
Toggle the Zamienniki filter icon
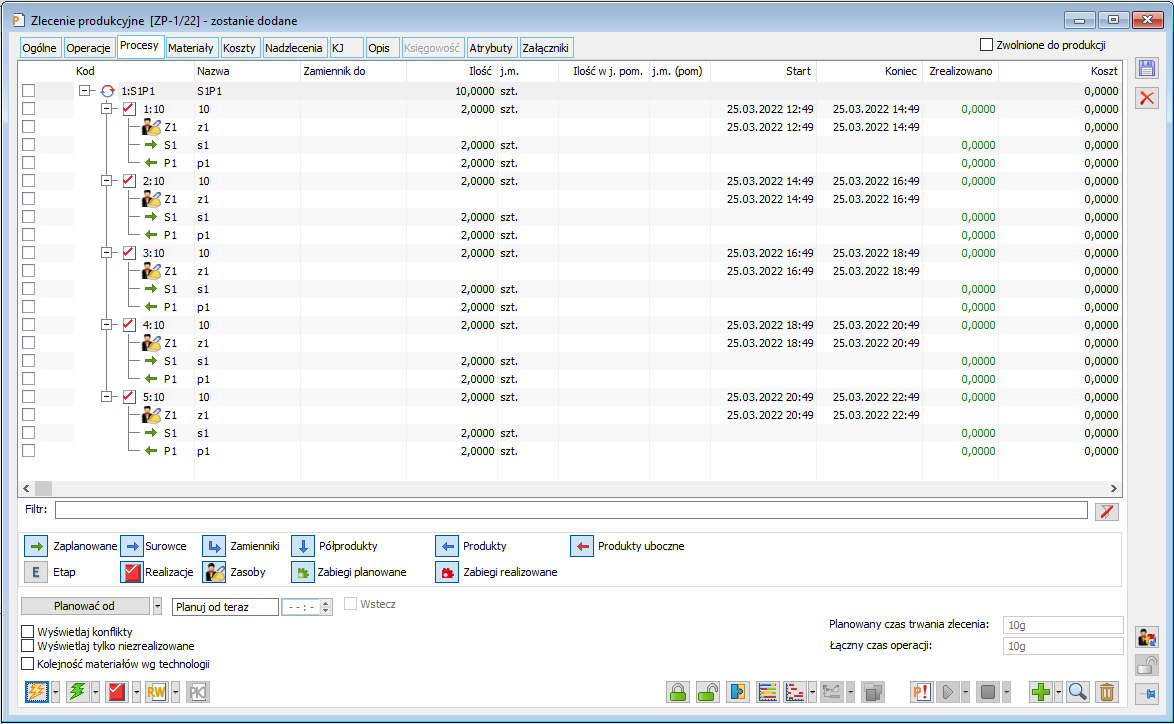pos(214,546)
